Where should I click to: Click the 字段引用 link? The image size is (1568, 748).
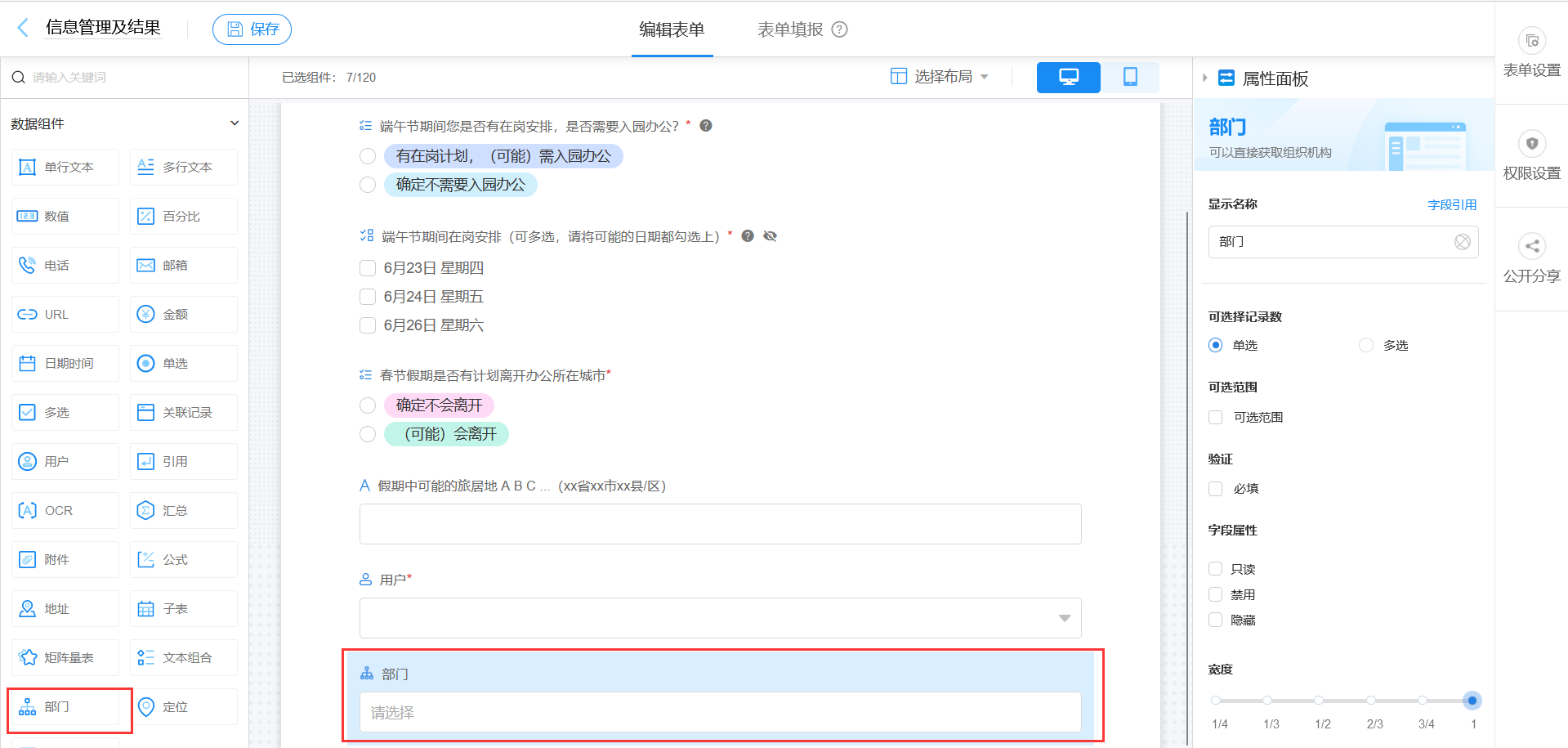point(1452,204)
